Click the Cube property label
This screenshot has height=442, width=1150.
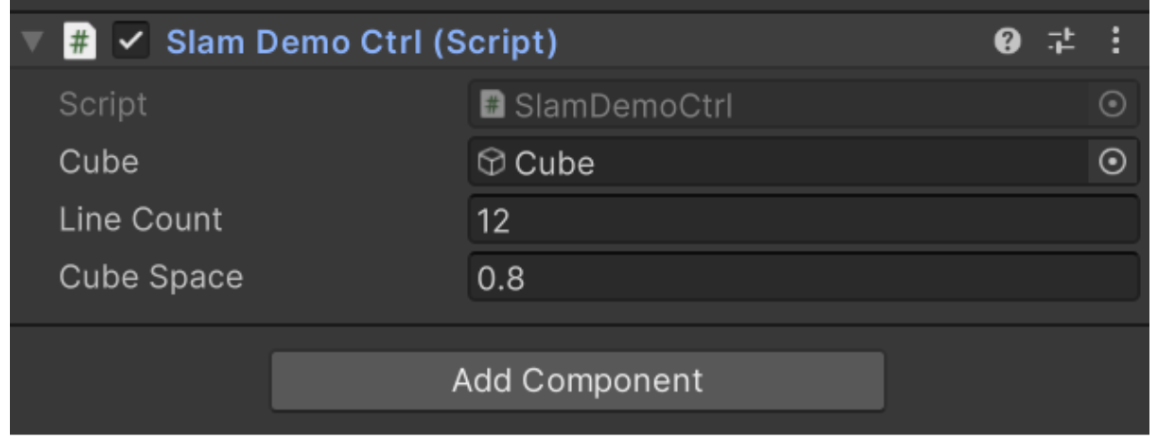(98, 162)
